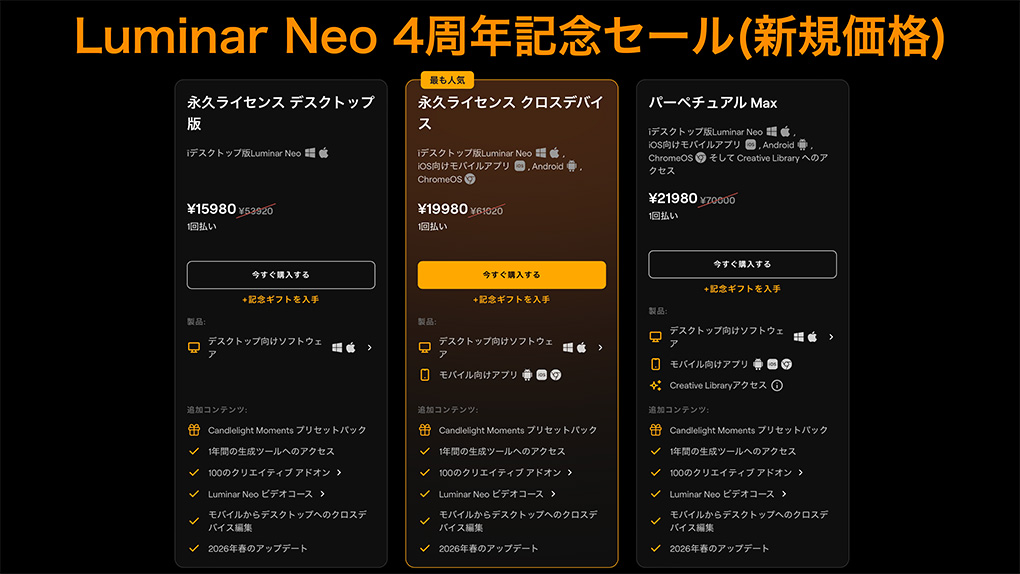Click the ¥21980 price on the Max plan
Viewport: 1020px width, 574px height.
click(671, 198)
